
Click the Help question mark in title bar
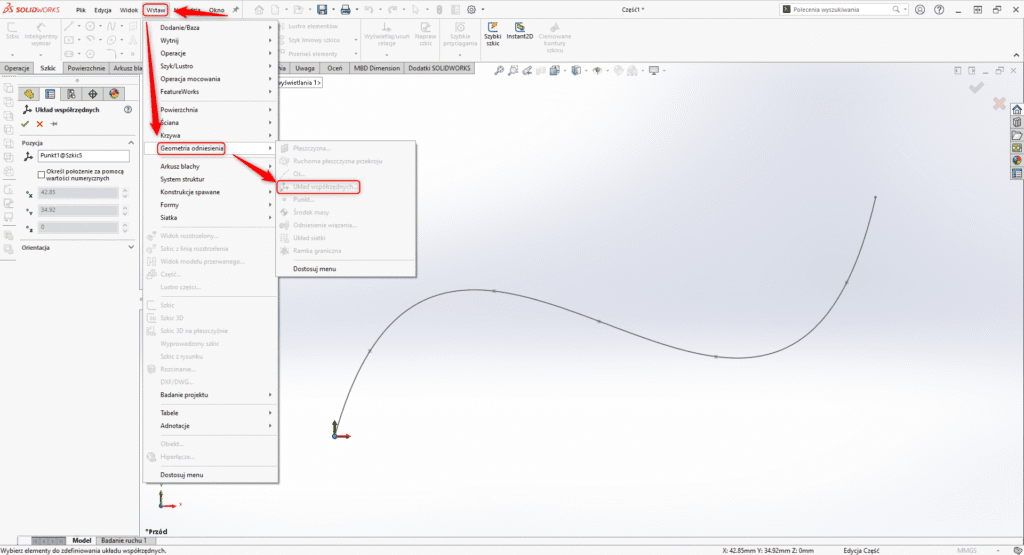[939, 10]
